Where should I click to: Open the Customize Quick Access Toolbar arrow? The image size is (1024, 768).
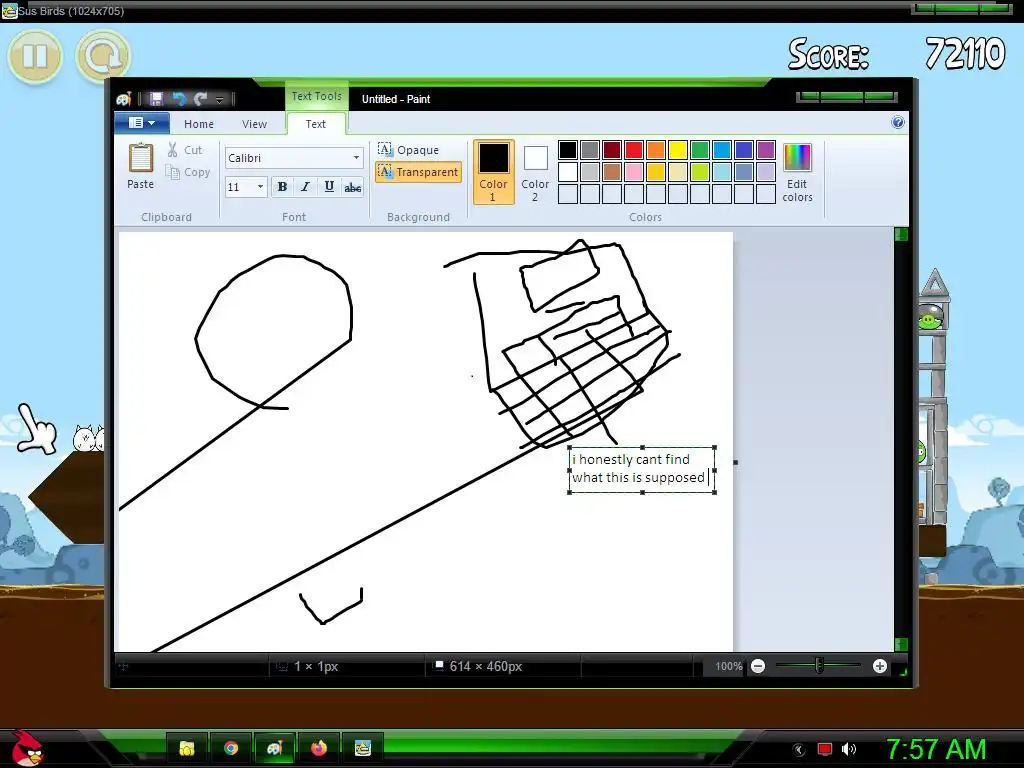pyautogui.click(x=219, y=99)
